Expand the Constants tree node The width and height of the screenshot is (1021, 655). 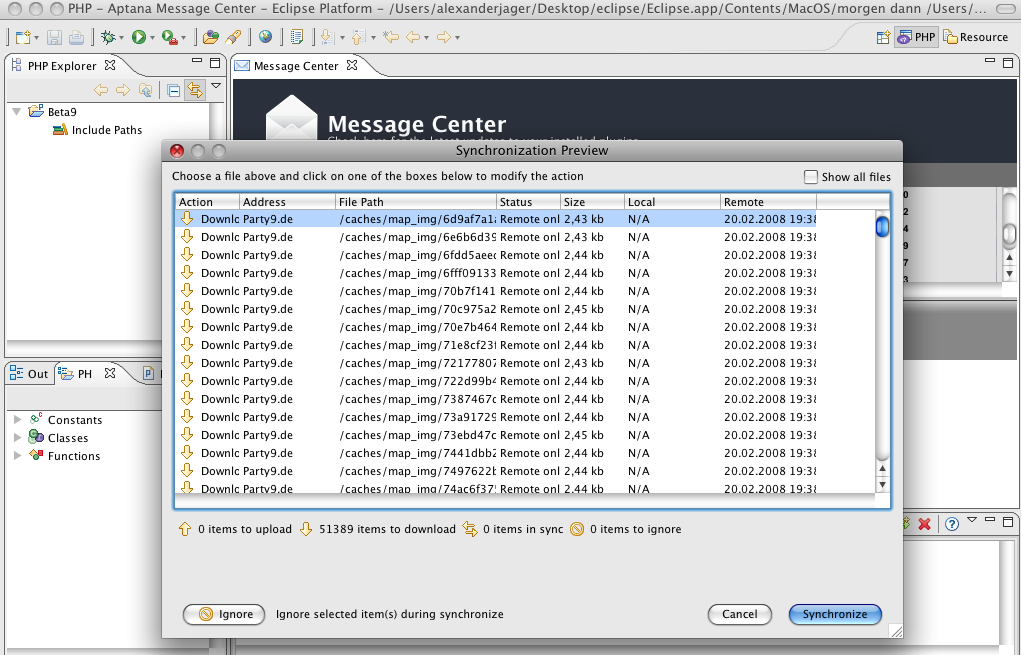click(17, 420)
